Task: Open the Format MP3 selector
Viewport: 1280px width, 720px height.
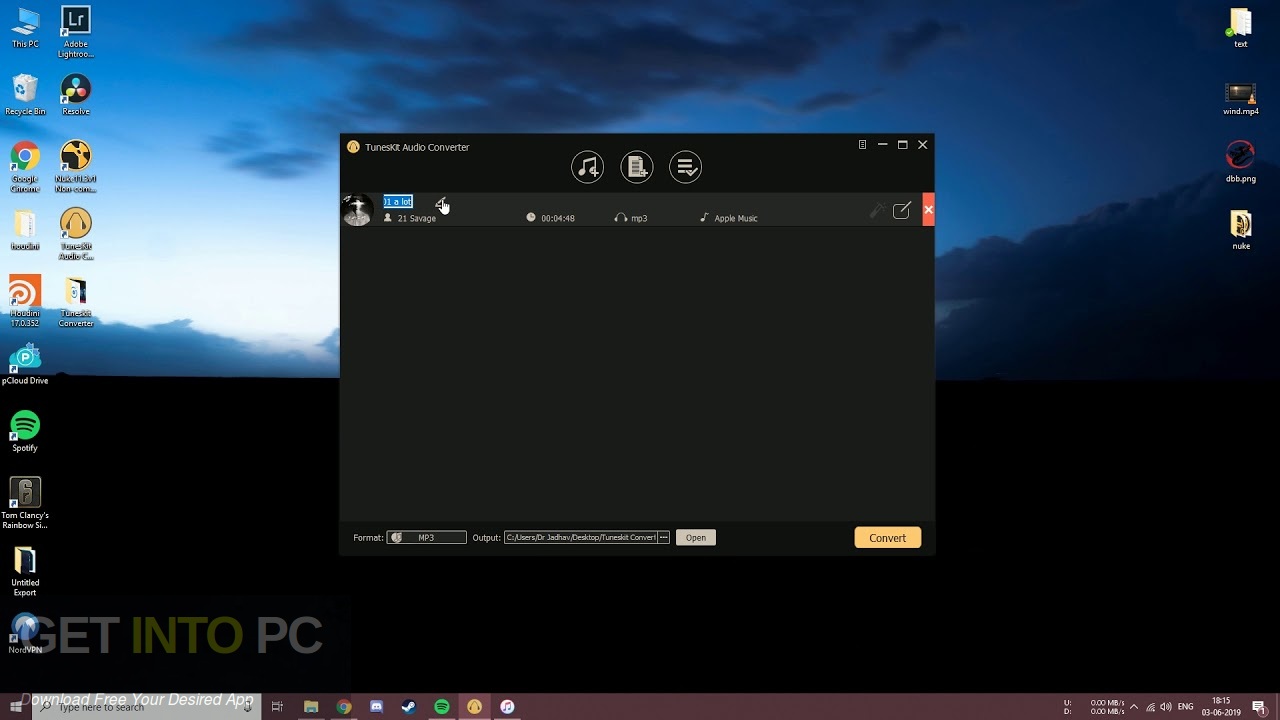Action: (x=427, y=538)
